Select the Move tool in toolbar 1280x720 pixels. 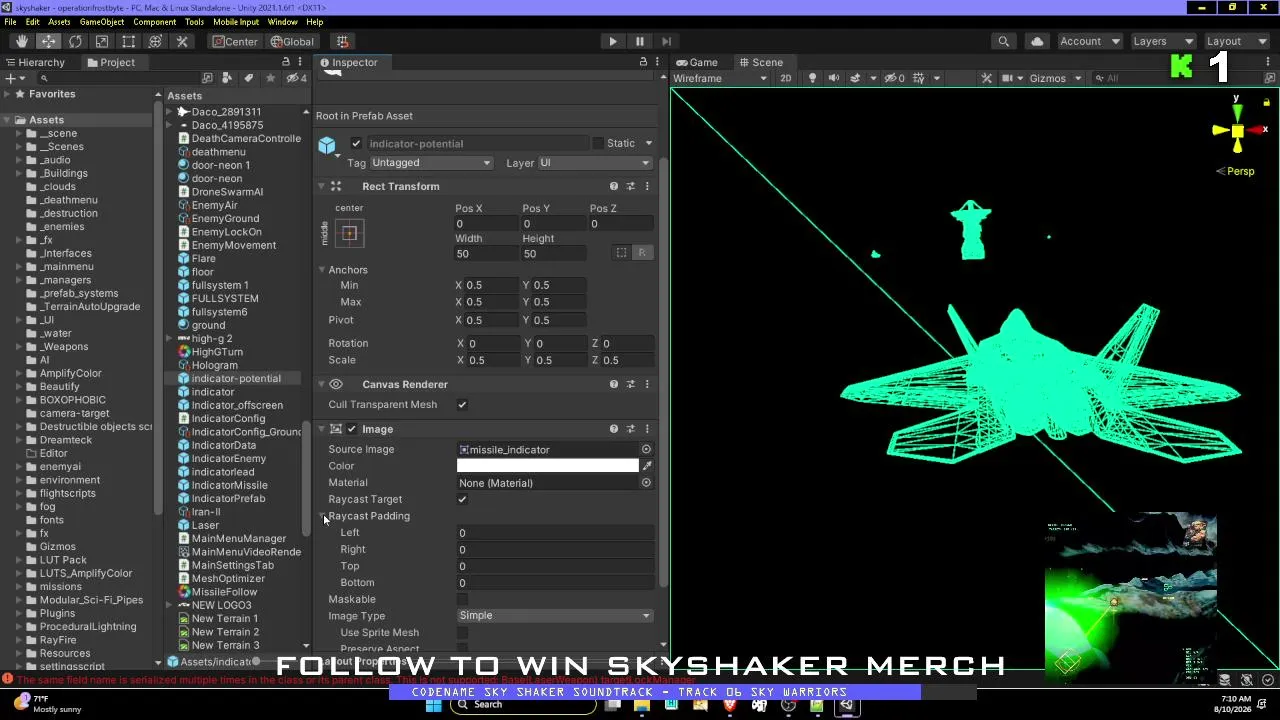click(48, 41)
